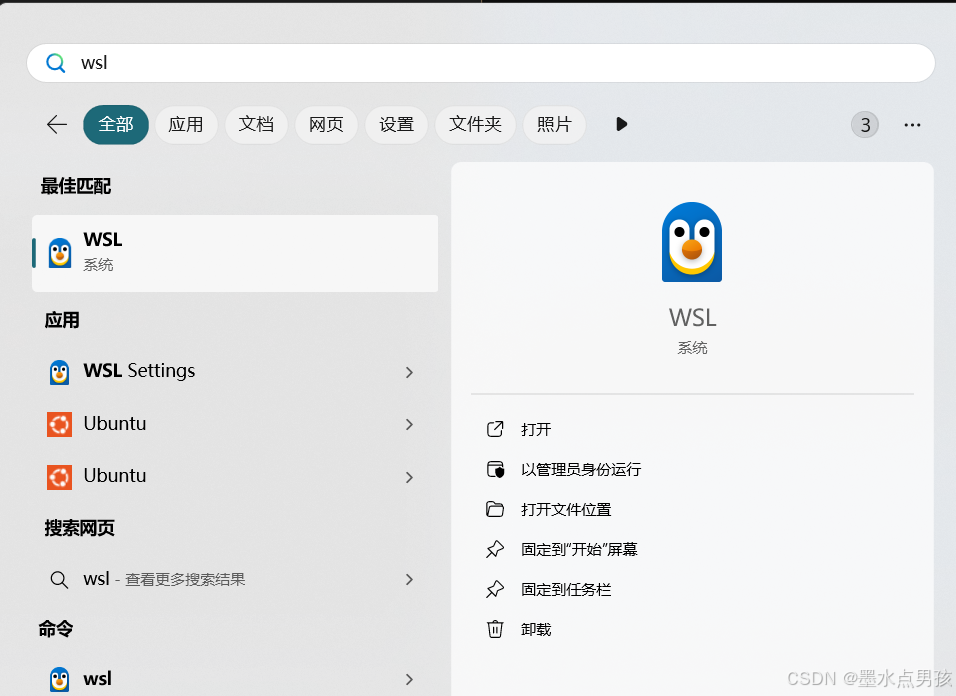Open the first Ubuntu app result

(x=235, y=424)
